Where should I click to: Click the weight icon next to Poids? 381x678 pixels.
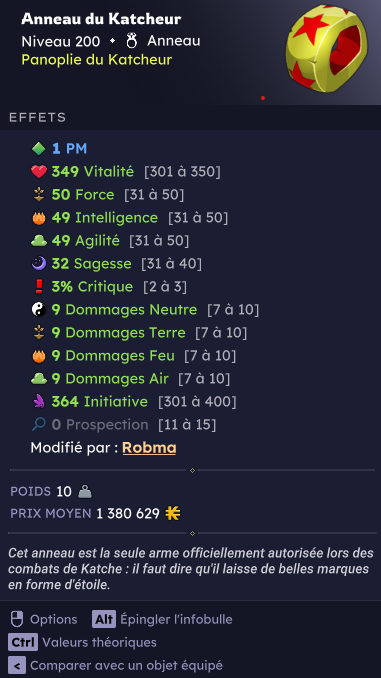[x=85, y=492]
